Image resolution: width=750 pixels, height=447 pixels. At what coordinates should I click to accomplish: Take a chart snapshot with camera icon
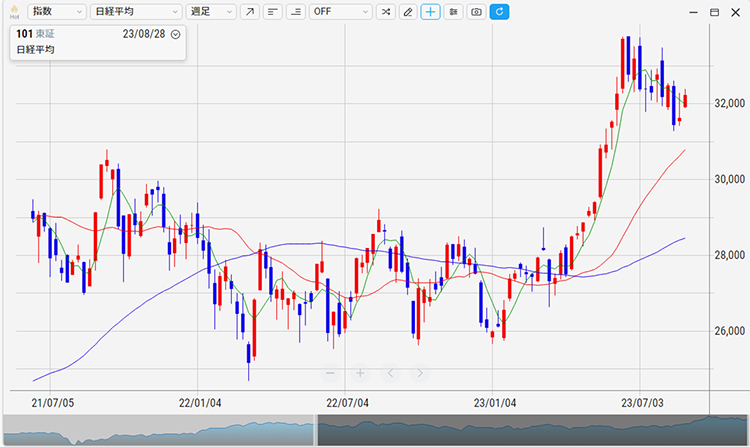click(476, 12)
